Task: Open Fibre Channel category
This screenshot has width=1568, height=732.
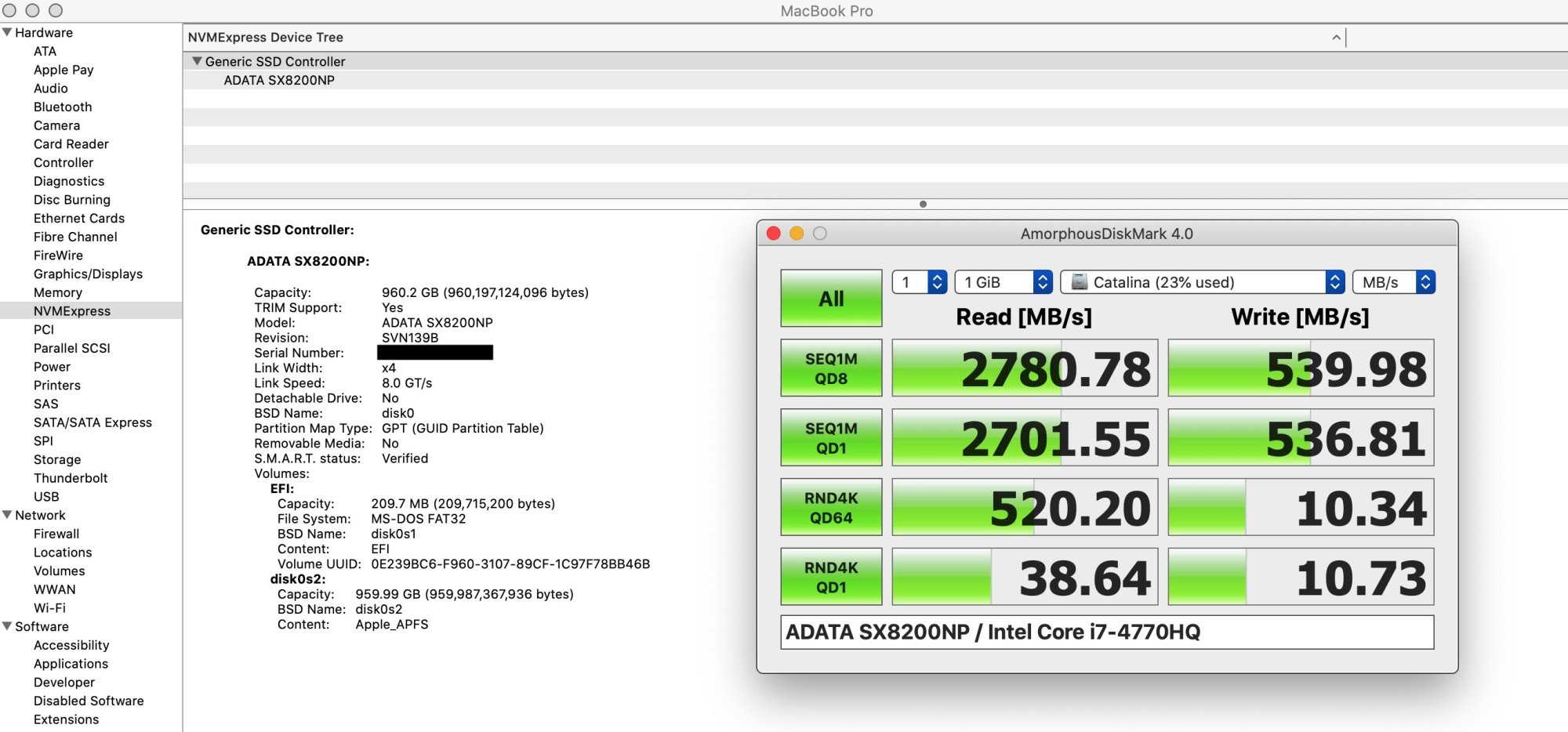Action: [x=75, y=237]
